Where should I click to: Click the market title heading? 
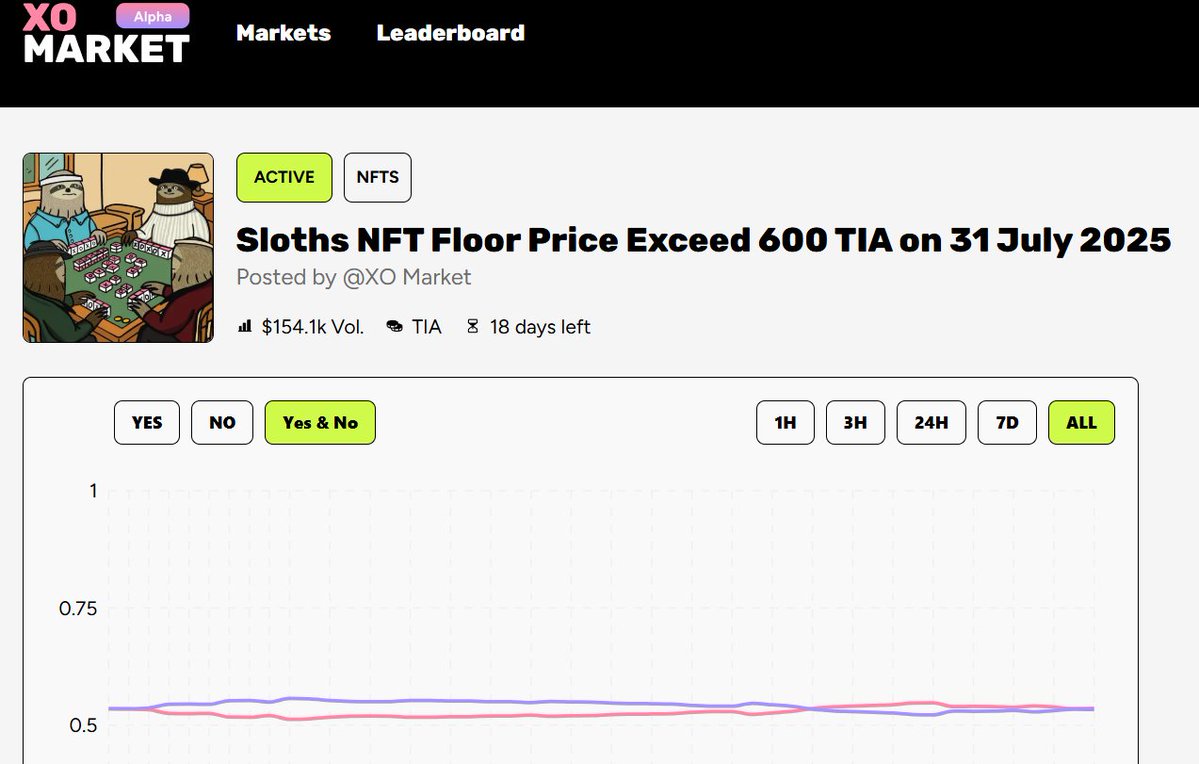click(x=703, y=240)
